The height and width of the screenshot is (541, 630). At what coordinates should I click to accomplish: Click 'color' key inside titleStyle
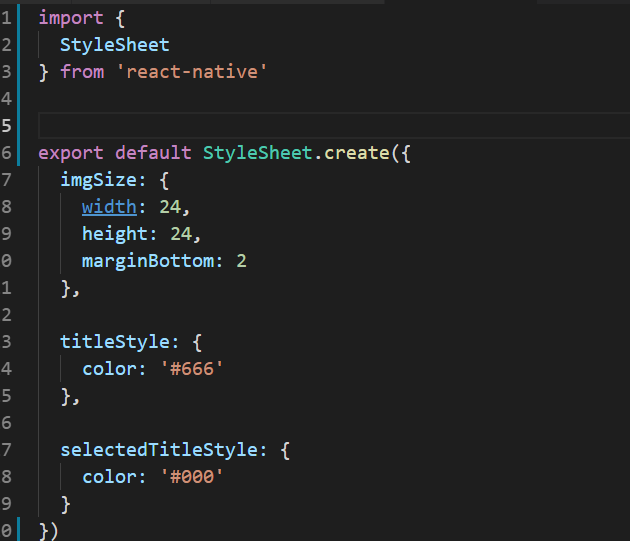tap(109, 369)
